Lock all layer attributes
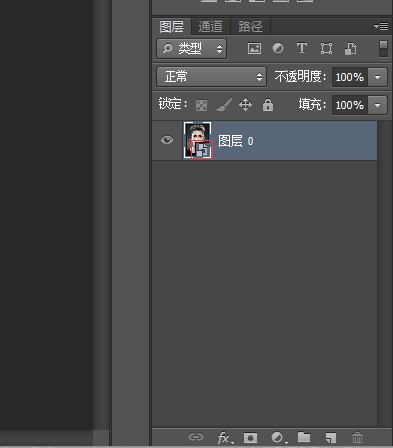 (x=268, y=105)
